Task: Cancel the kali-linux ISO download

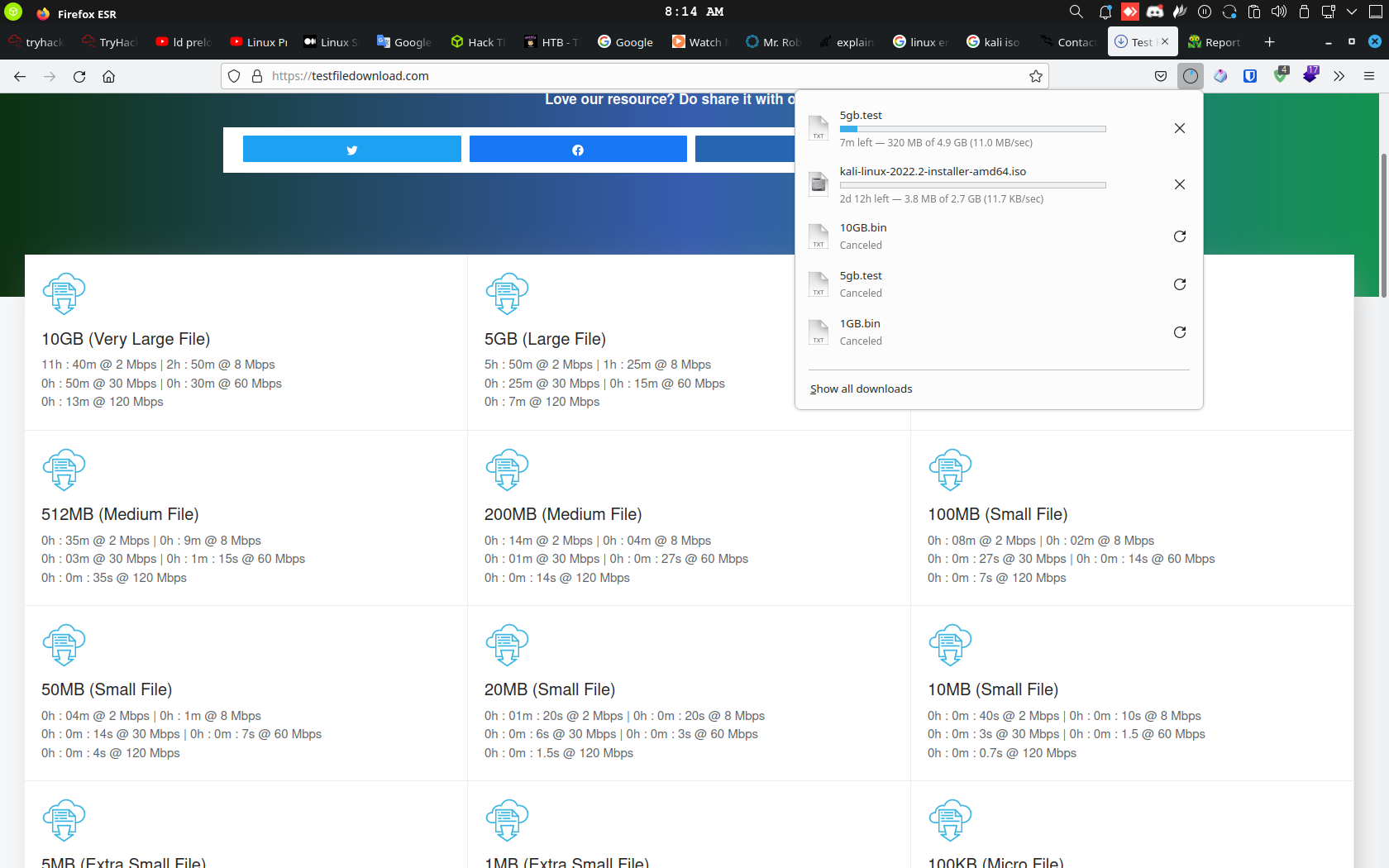Action: [x=1180, y=184]
